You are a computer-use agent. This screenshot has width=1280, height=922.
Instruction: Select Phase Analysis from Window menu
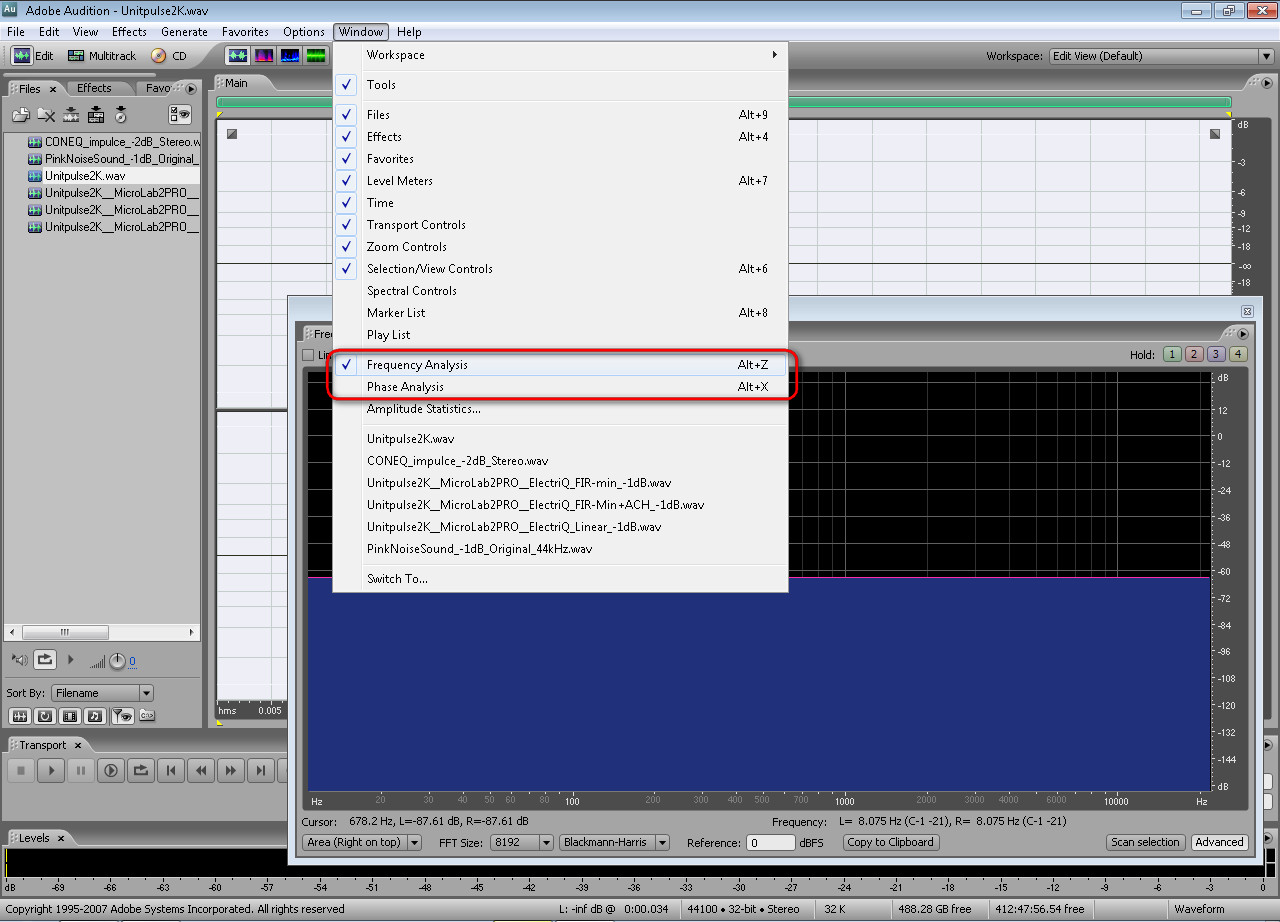[x=560, y=387]
